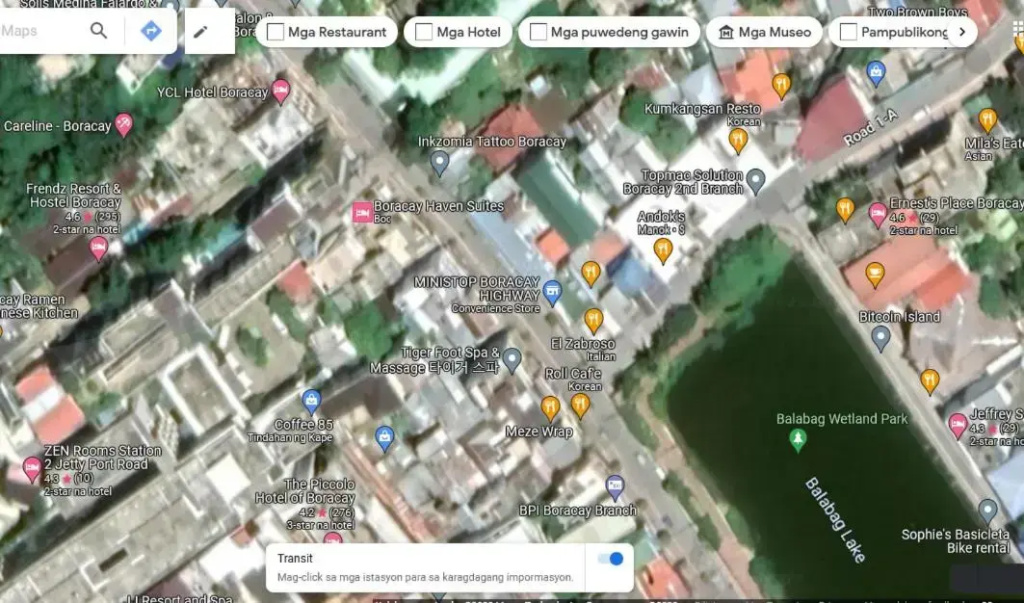The image size is (1024, 603).
Task: Click shopping pin near Two Brown Boys
Action: coord(876,73)
